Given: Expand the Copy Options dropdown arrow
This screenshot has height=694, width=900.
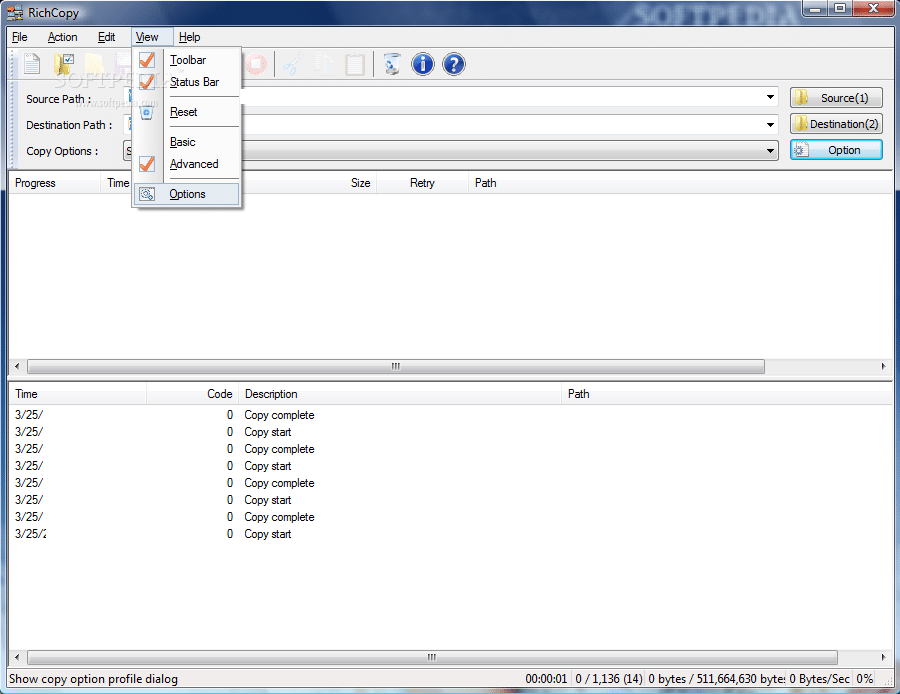Looking at the screenshot, I should 770,151.
